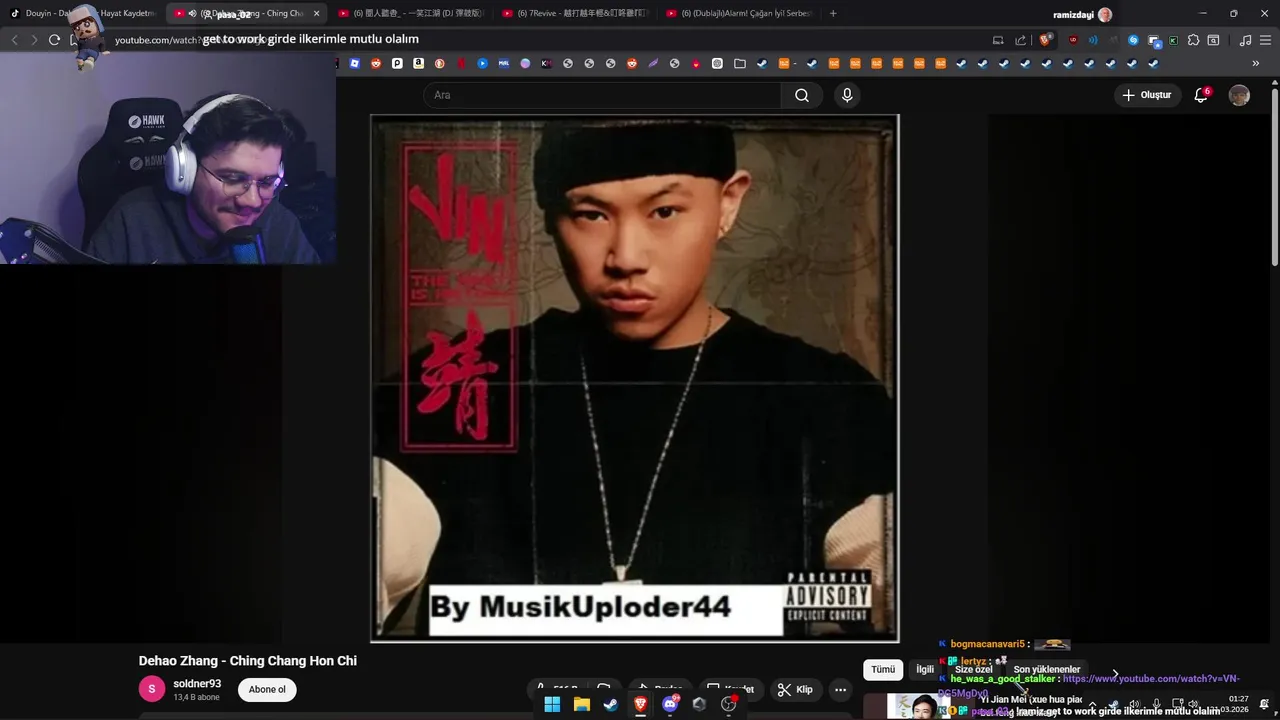The height and width of the screenshot is (720, 1280).
Task: Open the music note playlist icon
Action: [x=1245, y=40]
